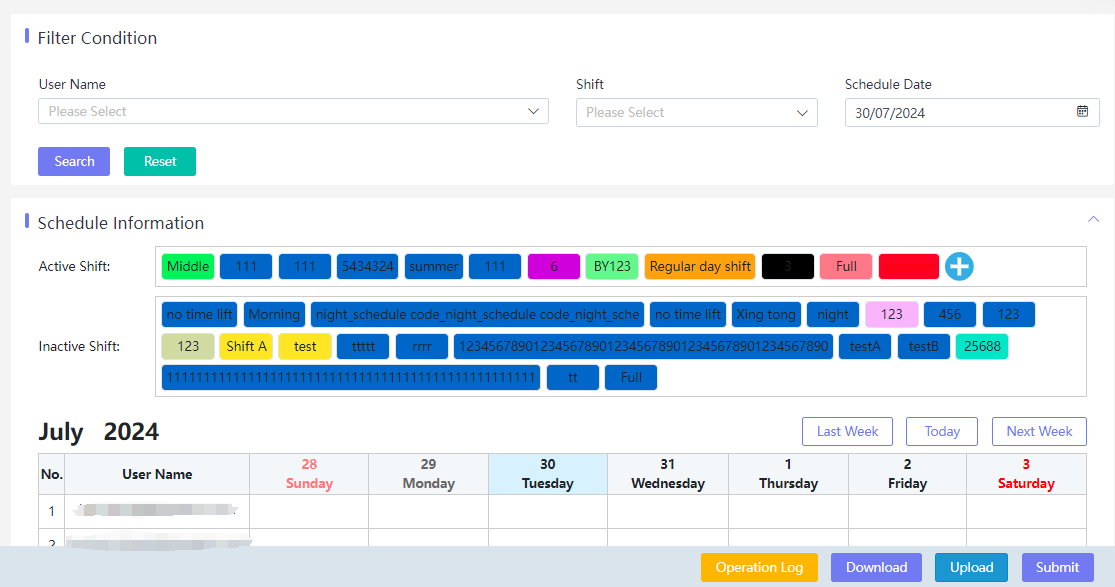Screen dimensions: 1115x587
Task: Select the magenta '6' active shift
Action: (x=553, y=266)
